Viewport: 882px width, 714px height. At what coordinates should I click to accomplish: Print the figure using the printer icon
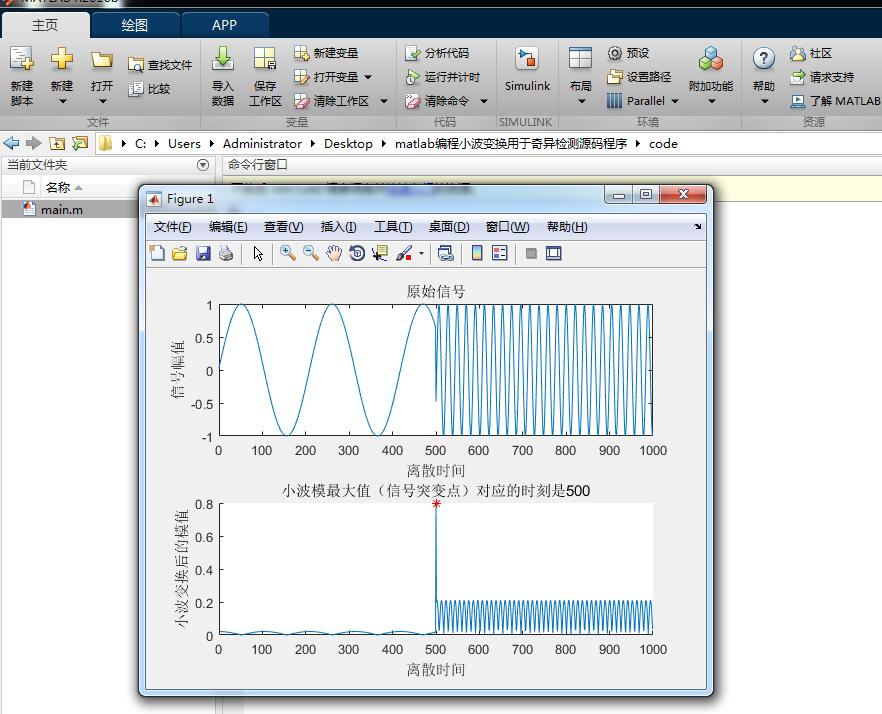coord(226,253)
